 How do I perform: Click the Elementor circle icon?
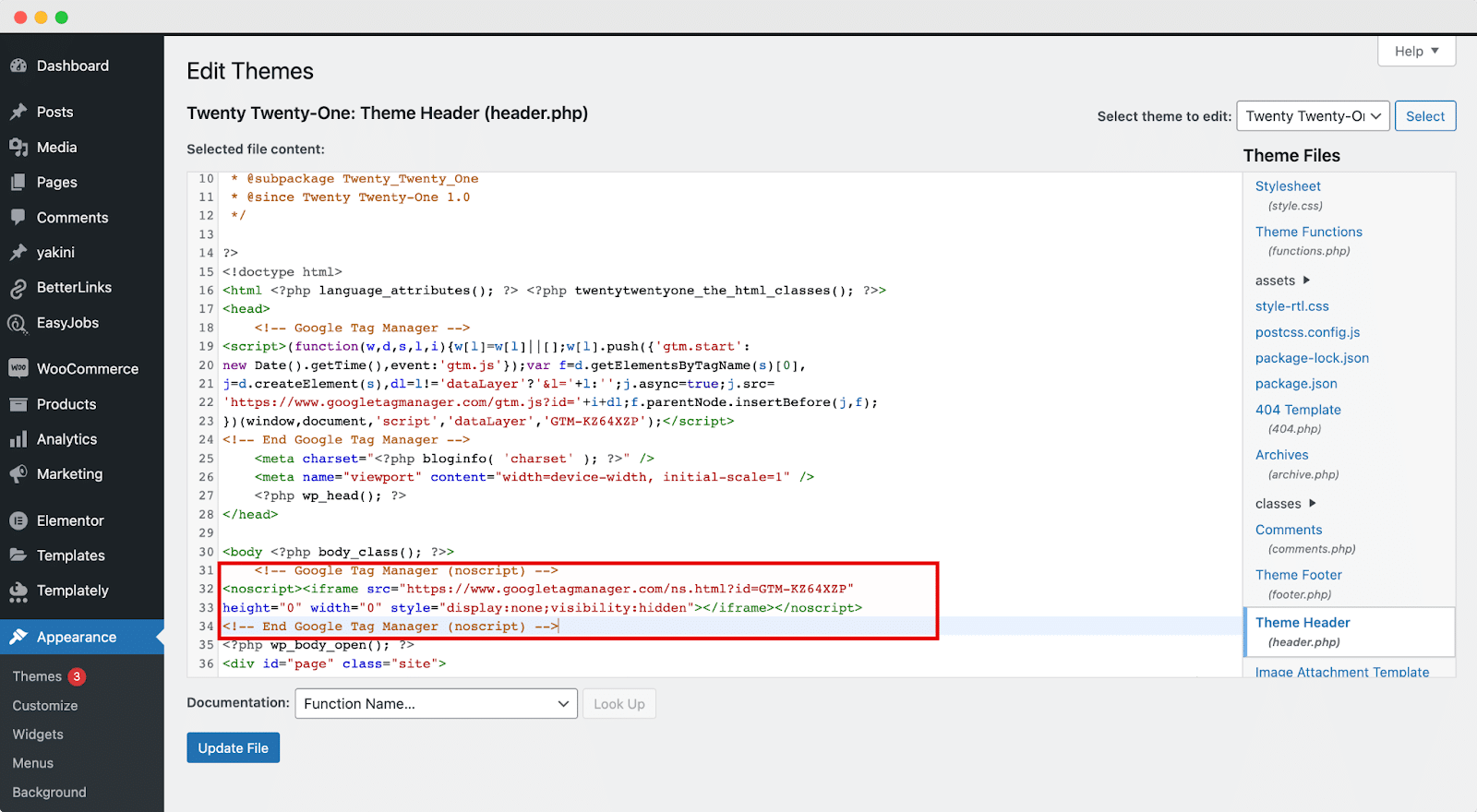pos(18,520)
